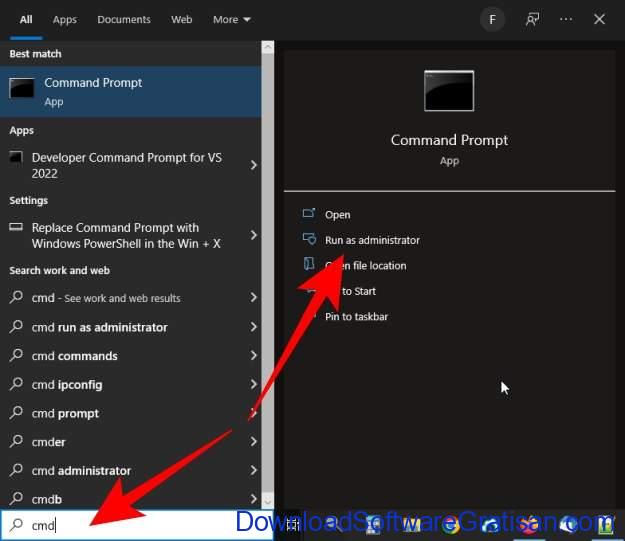Screen dimensions: 625x541
Task: Expand chevron for 'cmd commands'
Action: coord(254,355)
